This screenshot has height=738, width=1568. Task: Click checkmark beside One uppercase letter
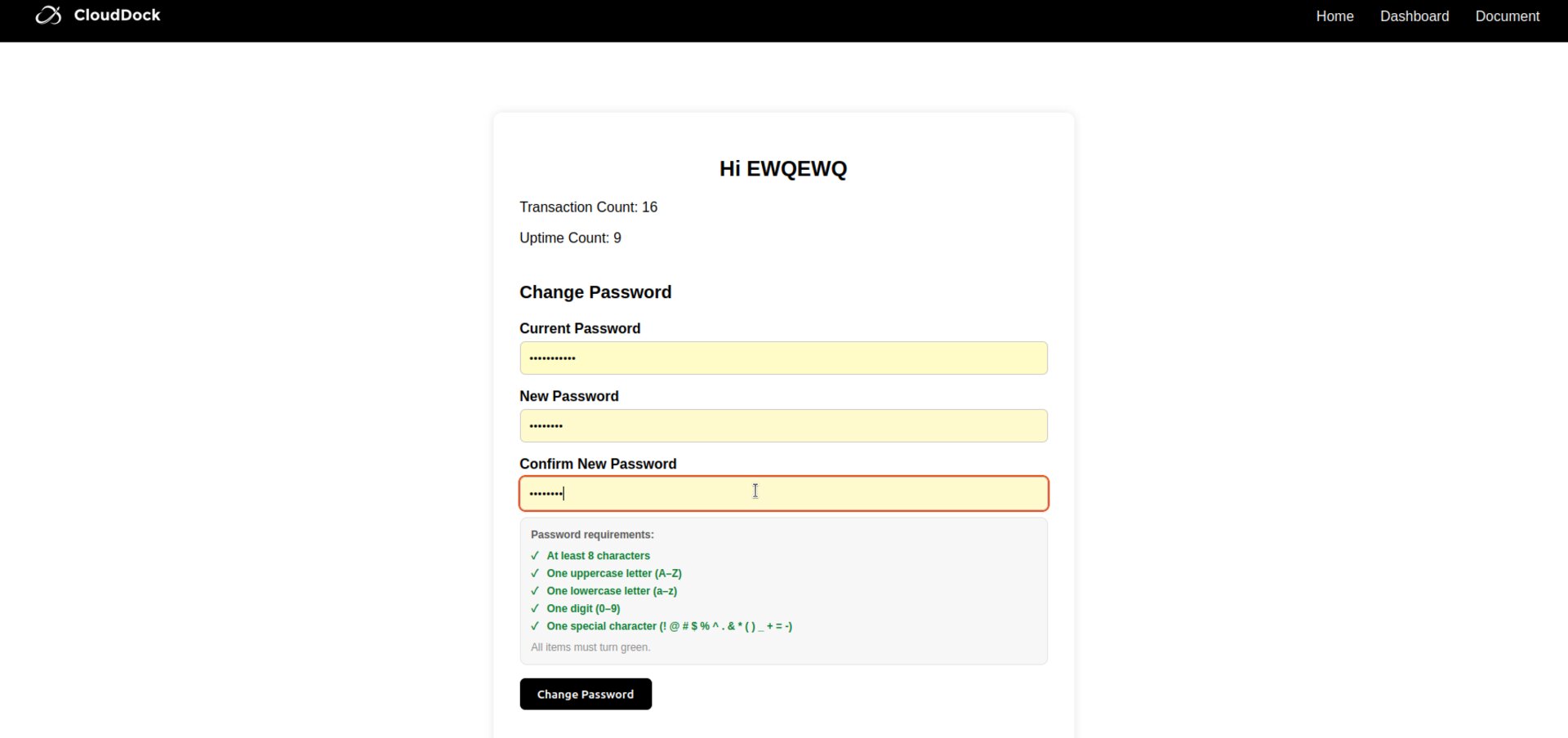[x=535, y=574]
